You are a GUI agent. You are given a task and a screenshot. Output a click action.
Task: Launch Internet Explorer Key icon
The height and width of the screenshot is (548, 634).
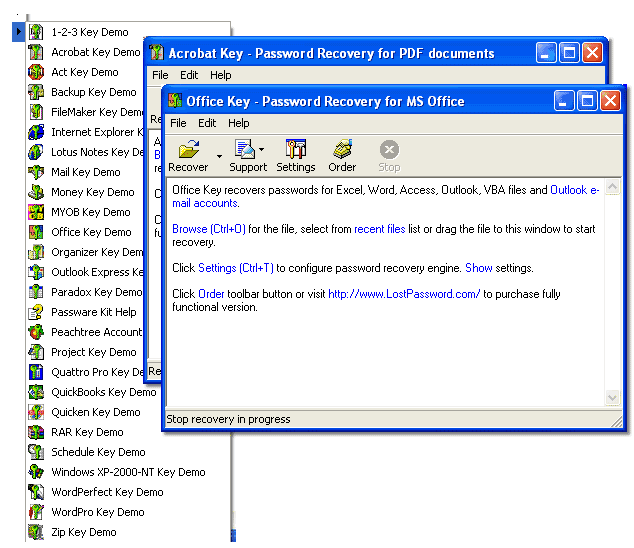tap(36, 132)
